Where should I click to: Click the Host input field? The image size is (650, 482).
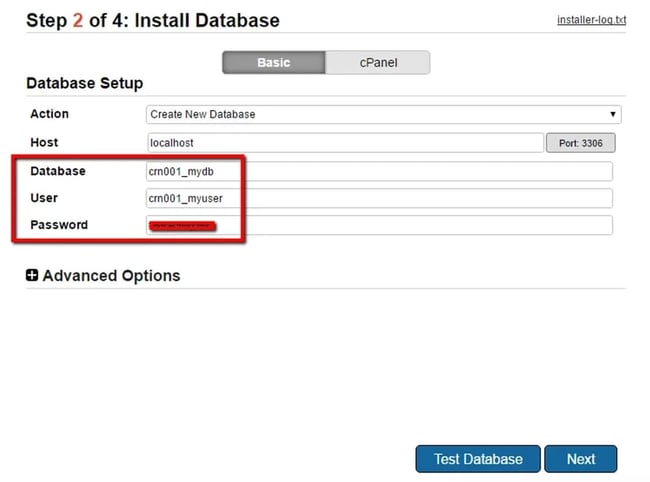click(x=345, y=143)
